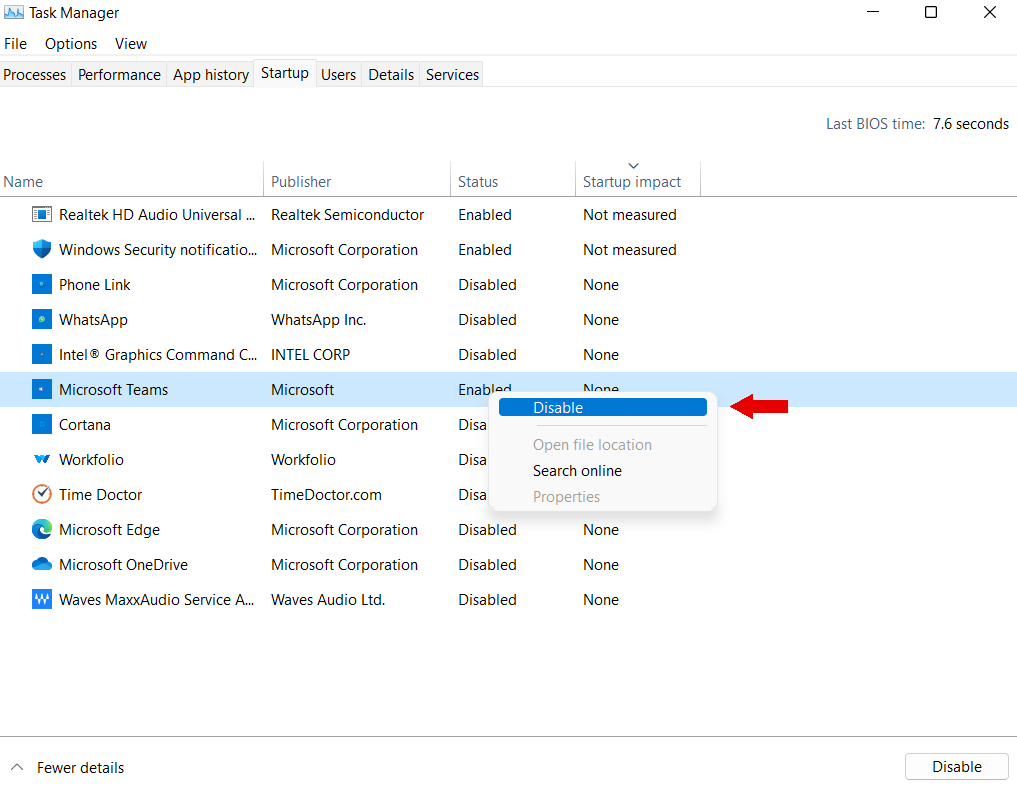Image resolution: width=1017 pixels, height=792 pixels.
Task: Click the Waves MaxxAudio icon
Action: click(42, 599)
